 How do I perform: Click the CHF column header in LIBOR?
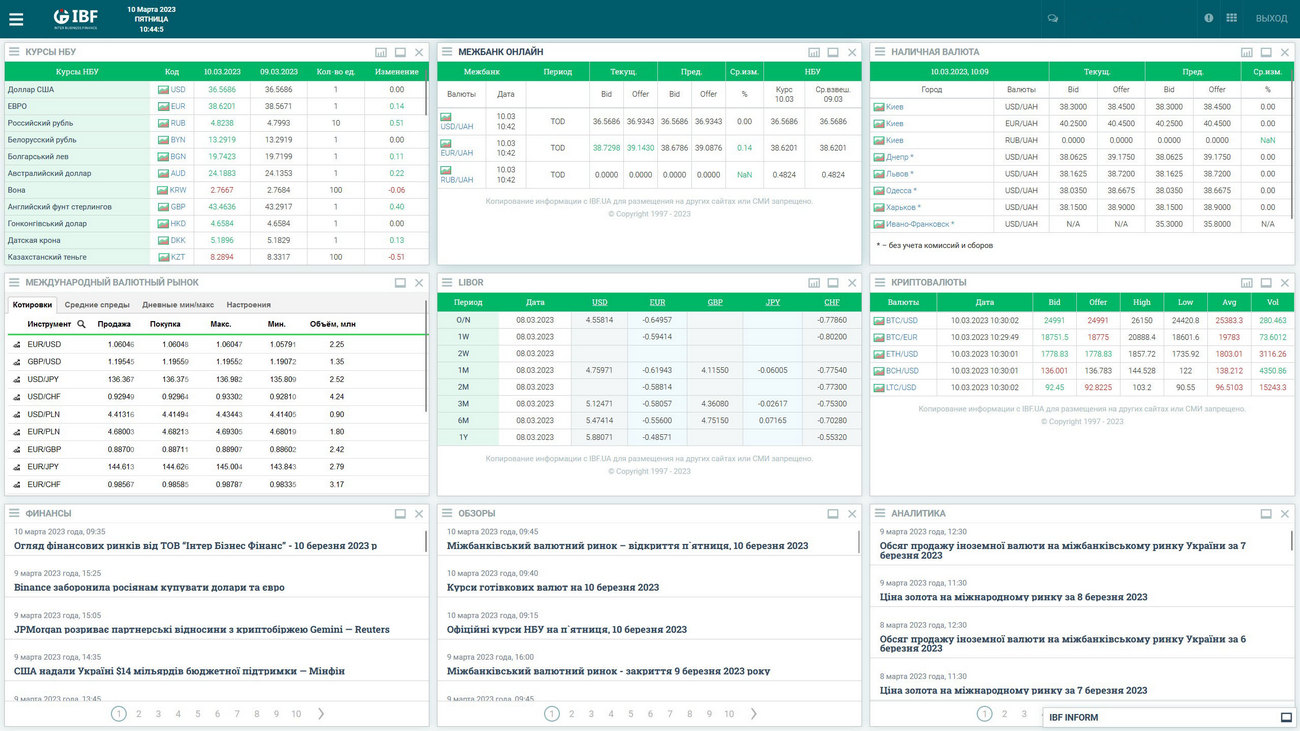[832, 302]
